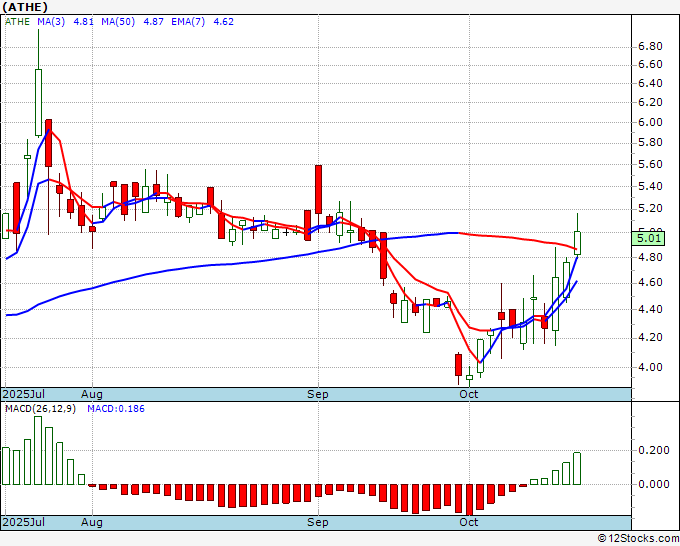Select the MA(3) legend label

click(x=51, y=22)
